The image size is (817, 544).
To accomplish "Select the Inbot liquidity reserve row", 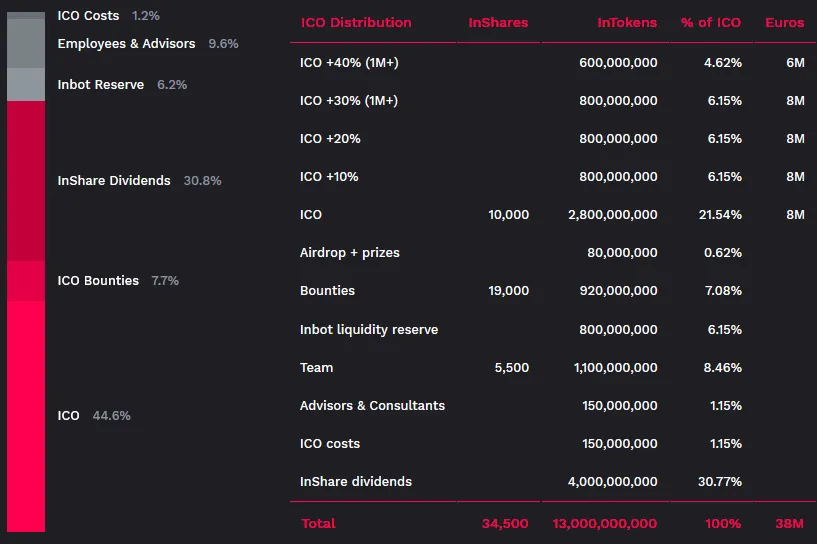I will click(x=552, y=329).
